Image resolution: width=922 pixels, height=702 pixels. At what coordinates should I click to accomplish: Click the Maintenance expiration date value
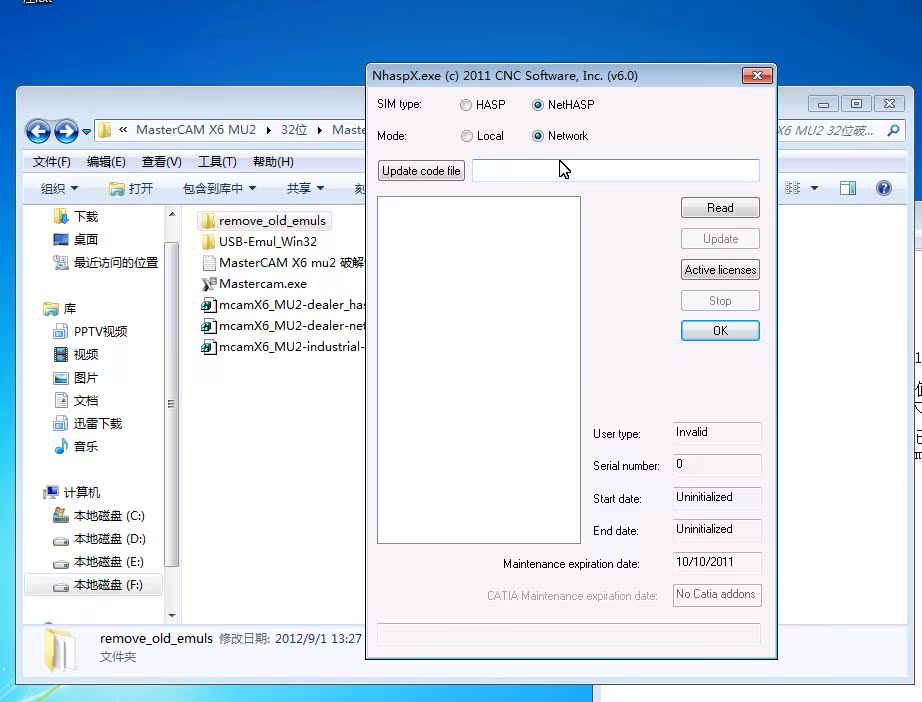click(x=717, y=562)
